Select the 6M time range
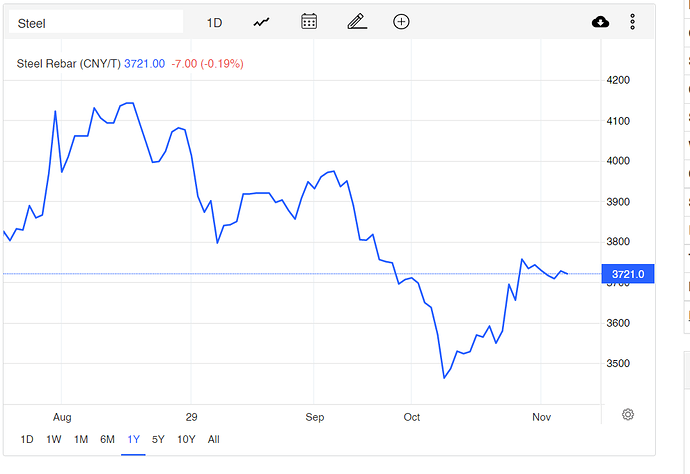690x474 pixels. [x=107, y=439]
